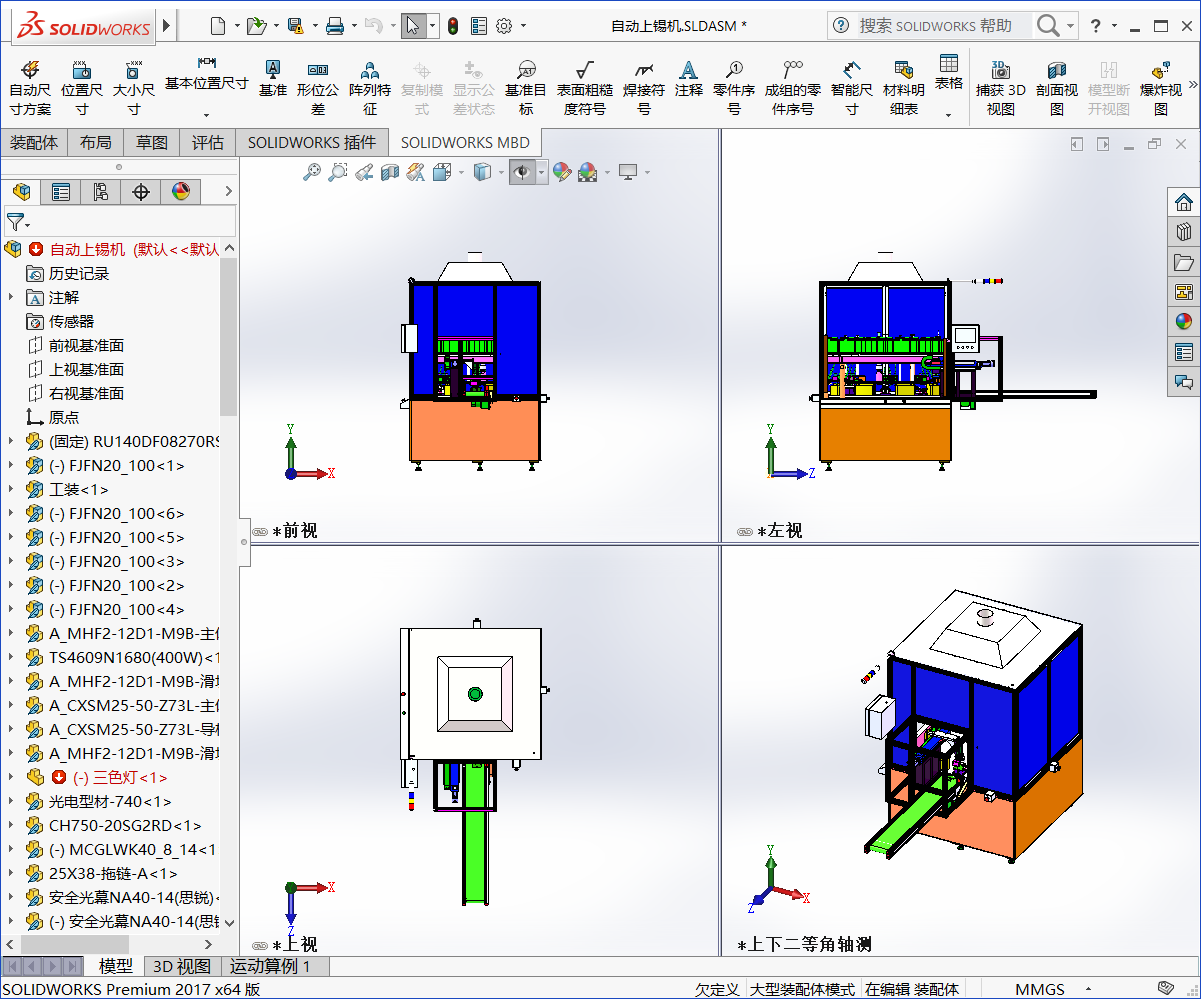Select the Note (注释) tool

point(689,78)
